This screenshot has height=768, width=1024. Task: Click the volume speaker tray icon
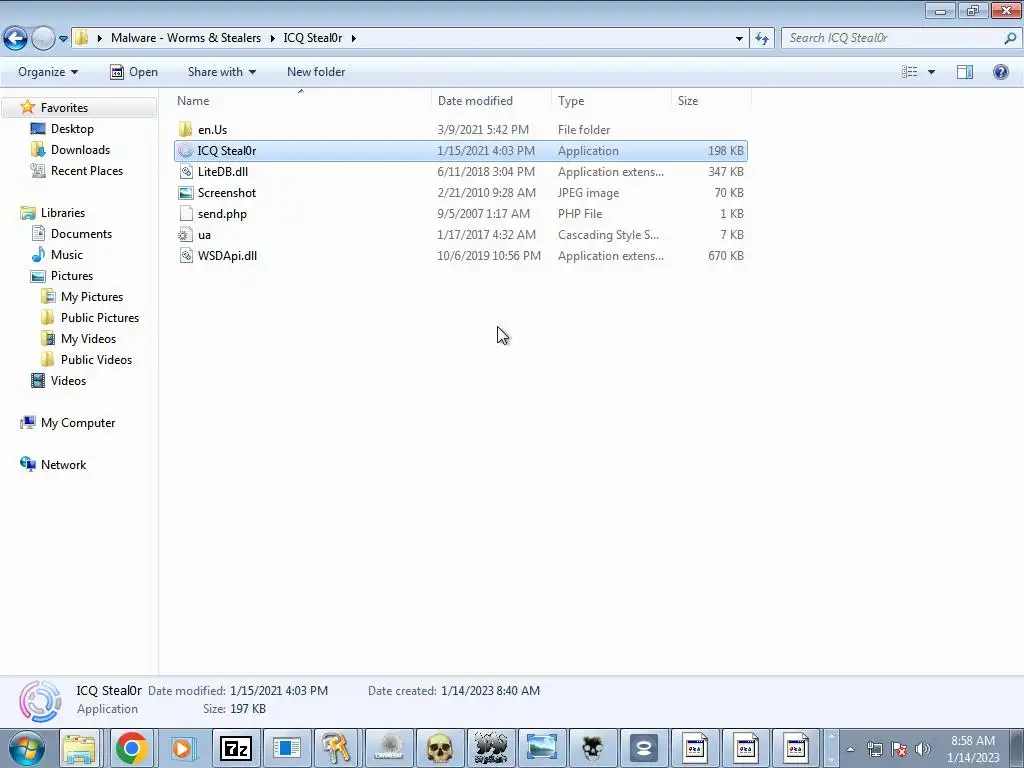pyautogui.click(x=922, y=749)
